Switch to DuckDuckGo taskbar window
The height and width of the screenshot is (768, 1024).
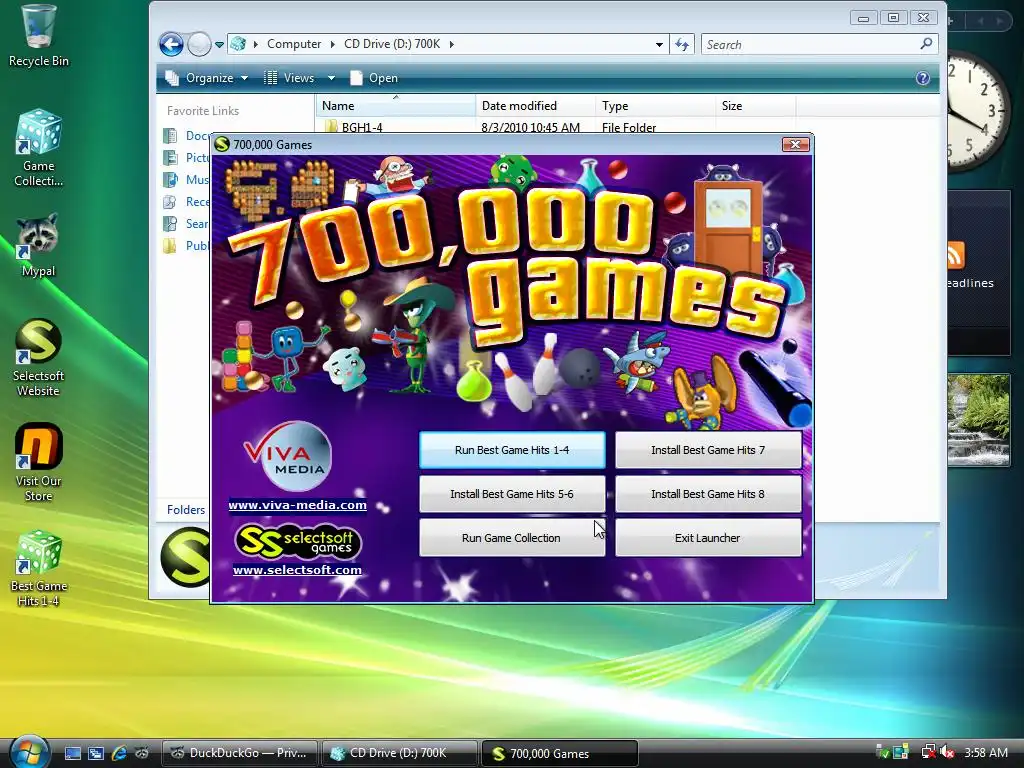pyautogui.click(x=239, y=753)
